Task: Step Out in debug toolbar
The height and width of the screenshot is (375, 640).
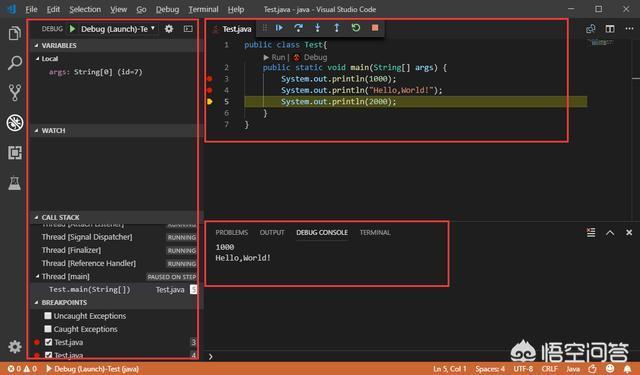Action: 337,28
